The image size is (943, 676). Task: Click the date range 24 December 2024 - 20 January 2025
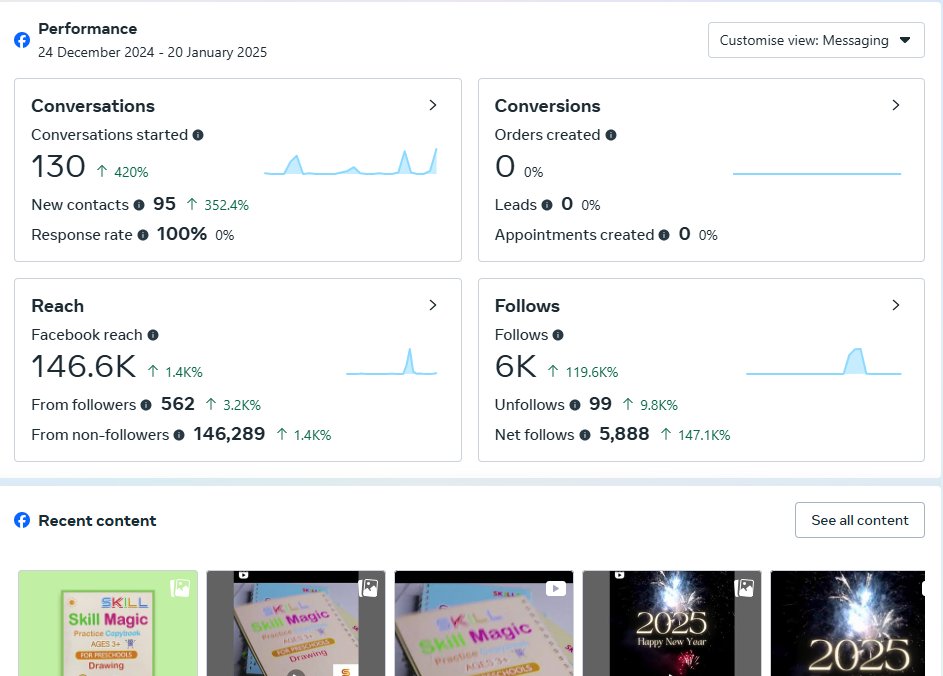152,52
